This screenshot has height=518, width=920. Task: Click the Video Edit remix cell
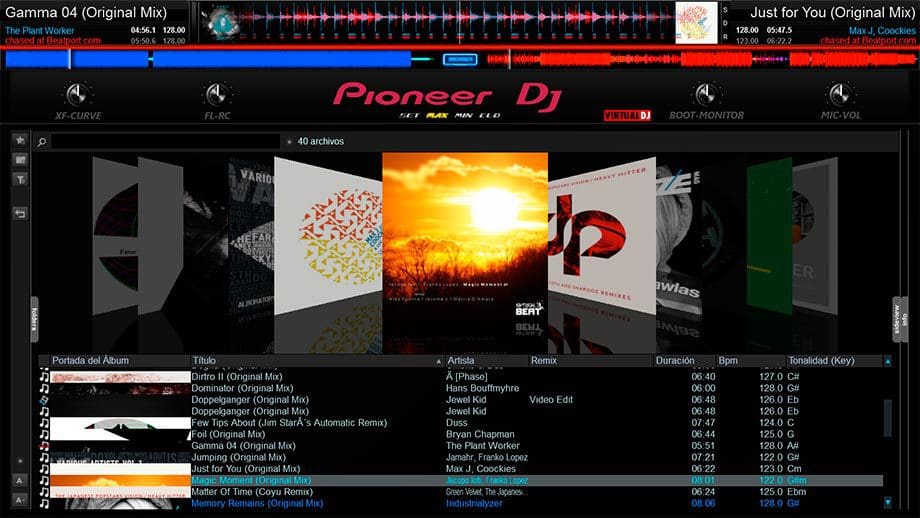click(x=551, y=400)
